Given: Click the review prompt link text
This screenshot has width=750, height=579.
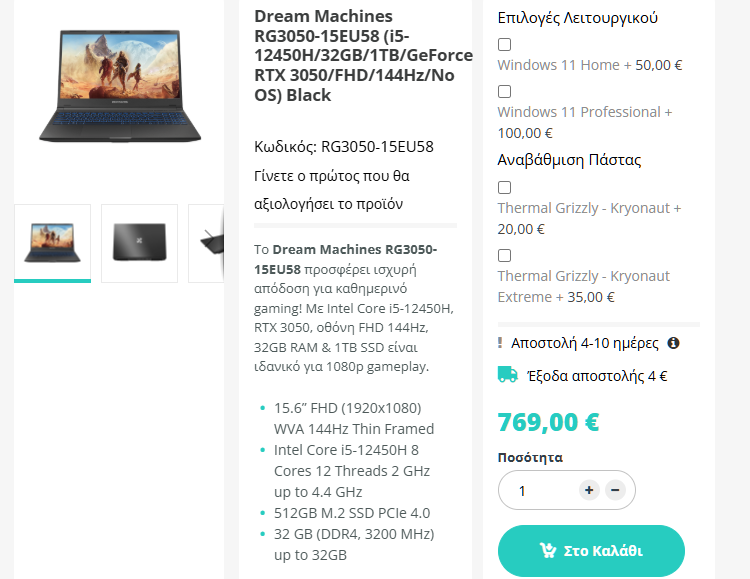Looking at the screenshot, I should pyautogui.click(x=331, y=190).
